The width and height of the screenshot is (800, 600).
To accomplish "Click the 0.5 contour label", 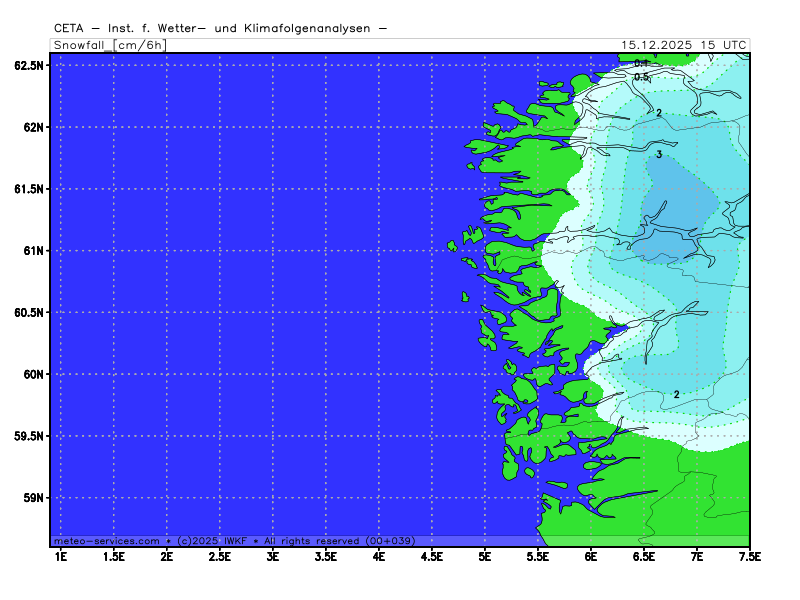I will click(641, 77).
